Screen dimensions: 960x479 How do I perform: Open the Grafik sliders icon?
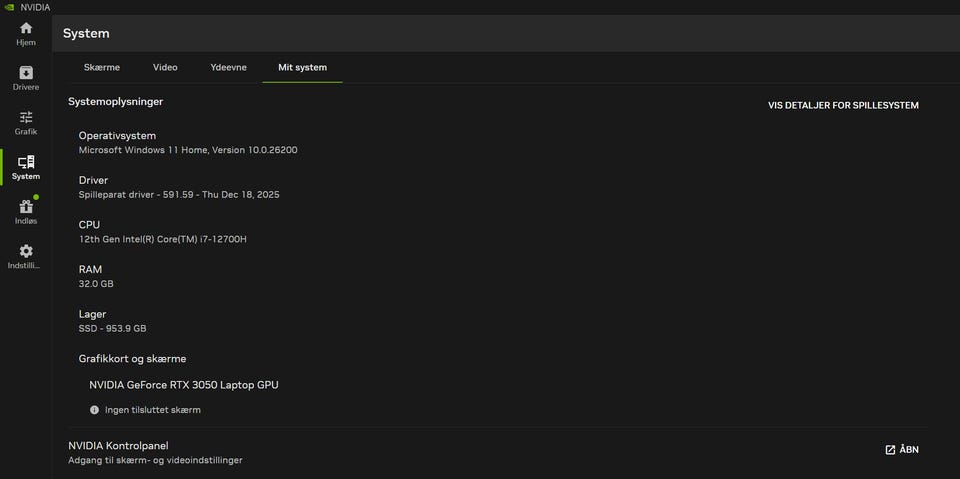pos(26,118)
